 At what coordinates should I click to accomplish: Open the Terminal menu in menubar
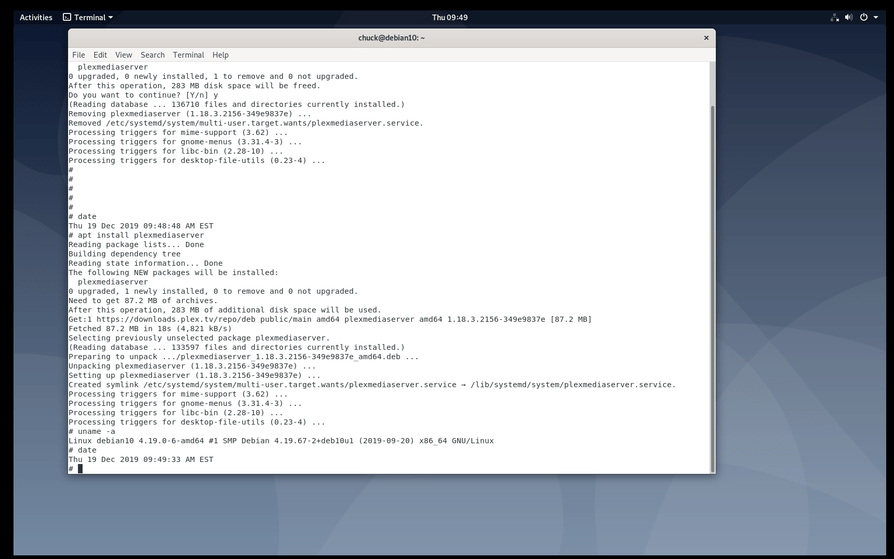[x=189, y=55]
